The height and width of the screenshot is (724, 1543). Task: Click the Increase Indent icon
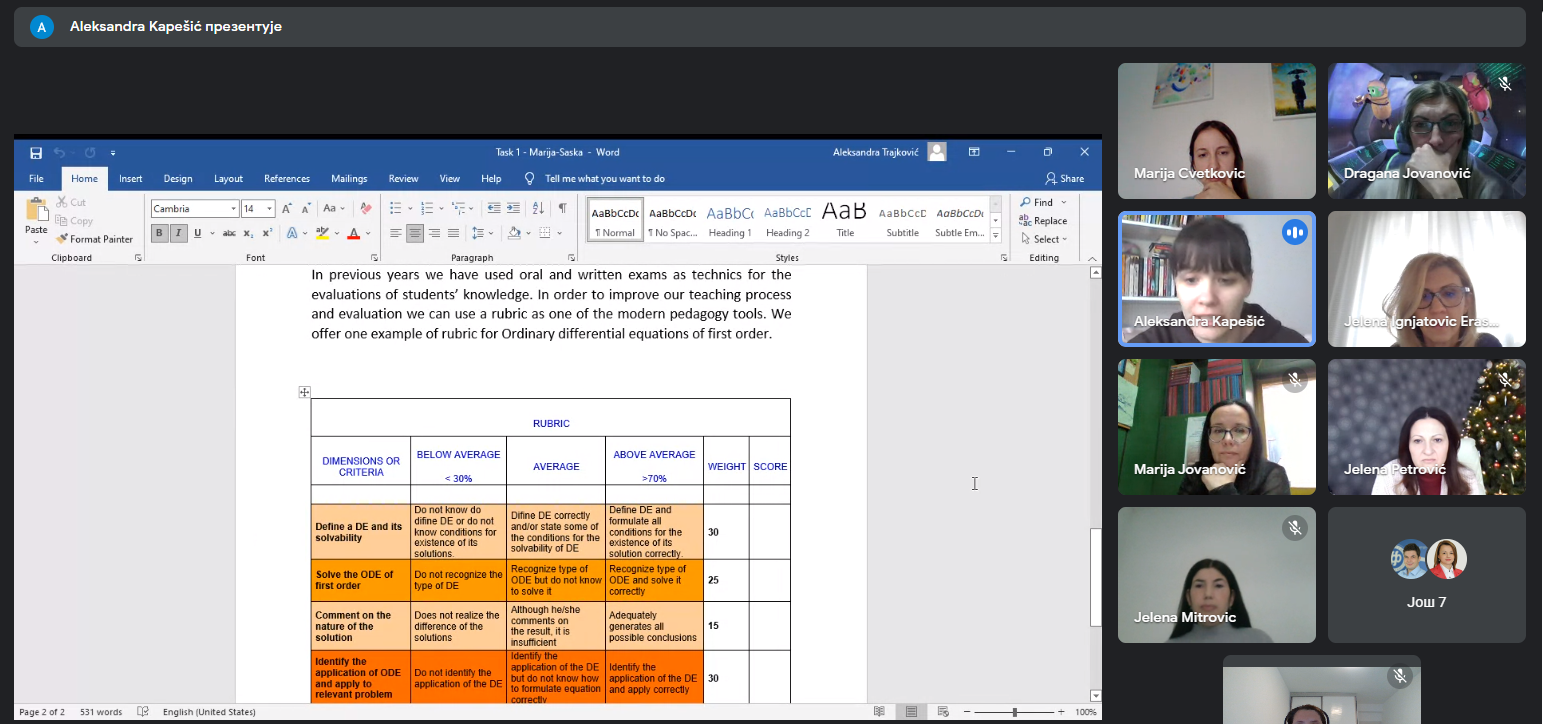coord(513,209)
